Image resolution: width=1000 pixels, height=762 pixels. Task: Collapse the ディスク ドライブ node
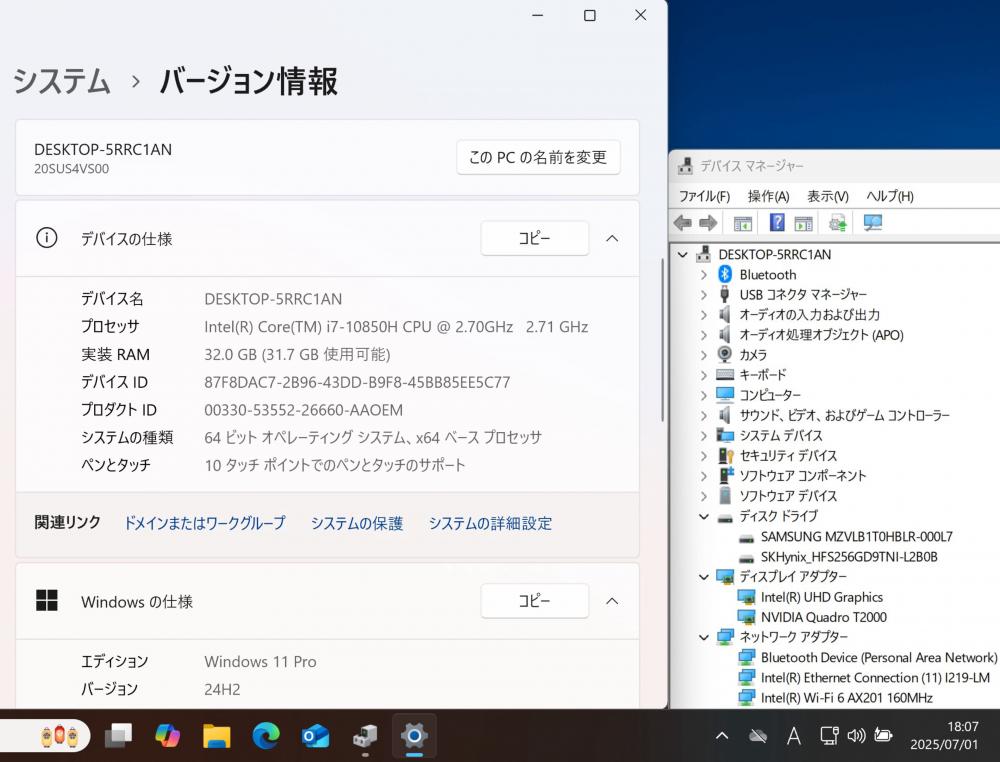[x=703, y=517]
